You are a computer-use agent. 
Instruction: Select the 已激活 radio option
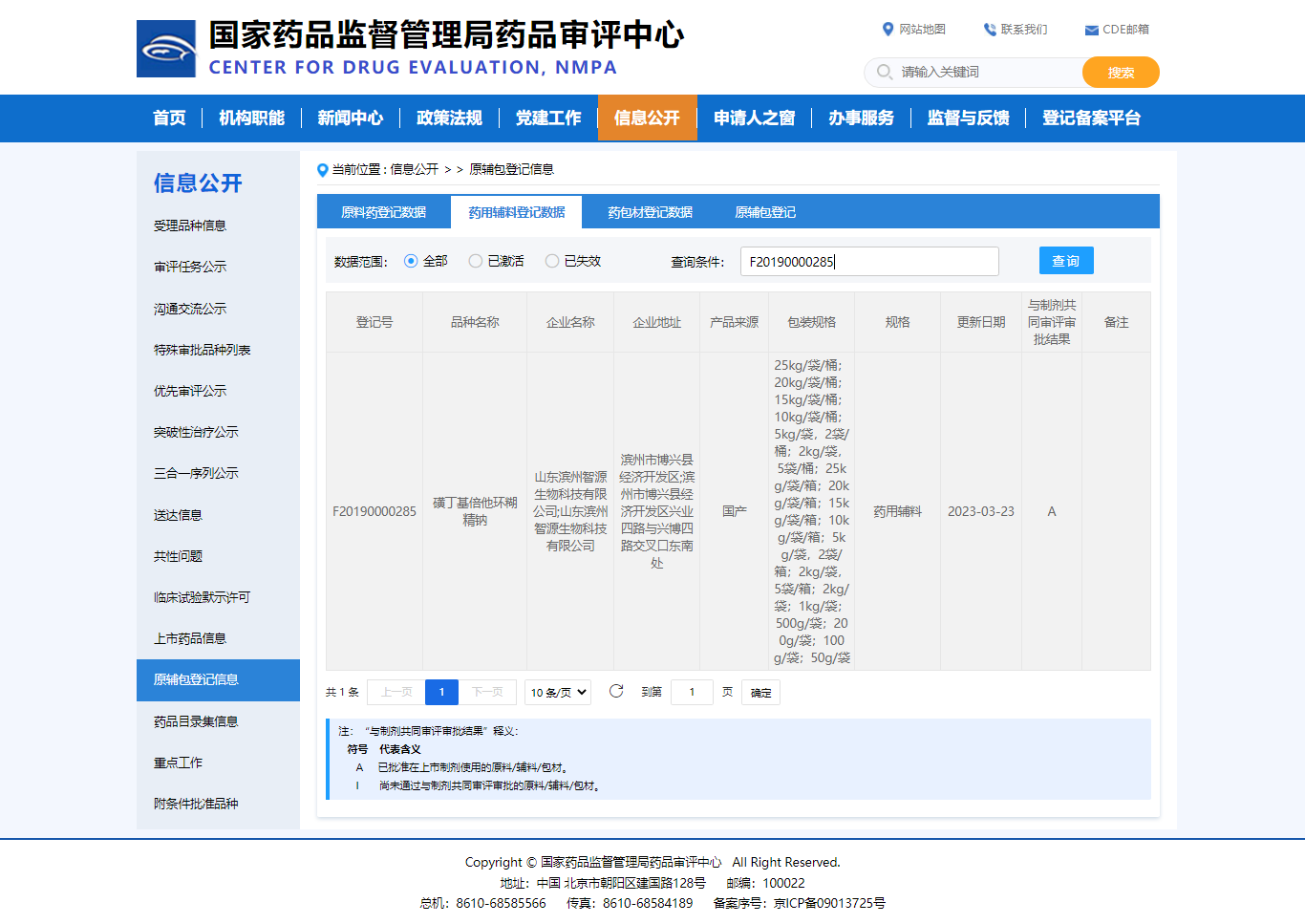[475, 261]
